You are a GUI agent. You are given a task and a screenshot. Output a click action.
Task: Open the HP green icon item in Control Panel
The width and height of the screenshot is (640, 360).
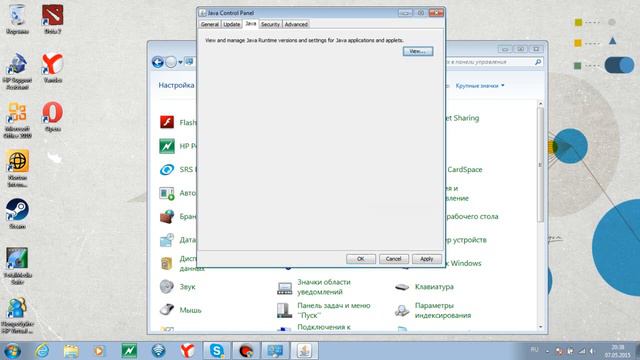[x=167, y=146]
